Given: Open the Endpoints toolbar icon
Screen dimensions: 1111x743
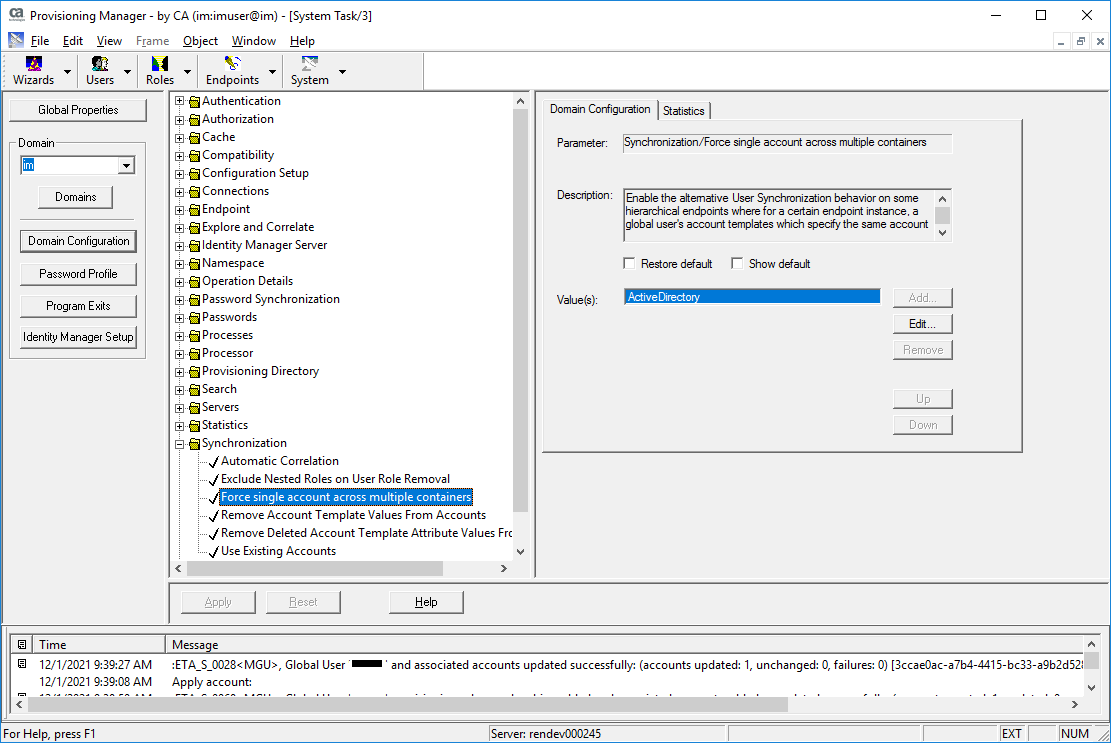Looking at the screenshot, I should coord(232,66).
